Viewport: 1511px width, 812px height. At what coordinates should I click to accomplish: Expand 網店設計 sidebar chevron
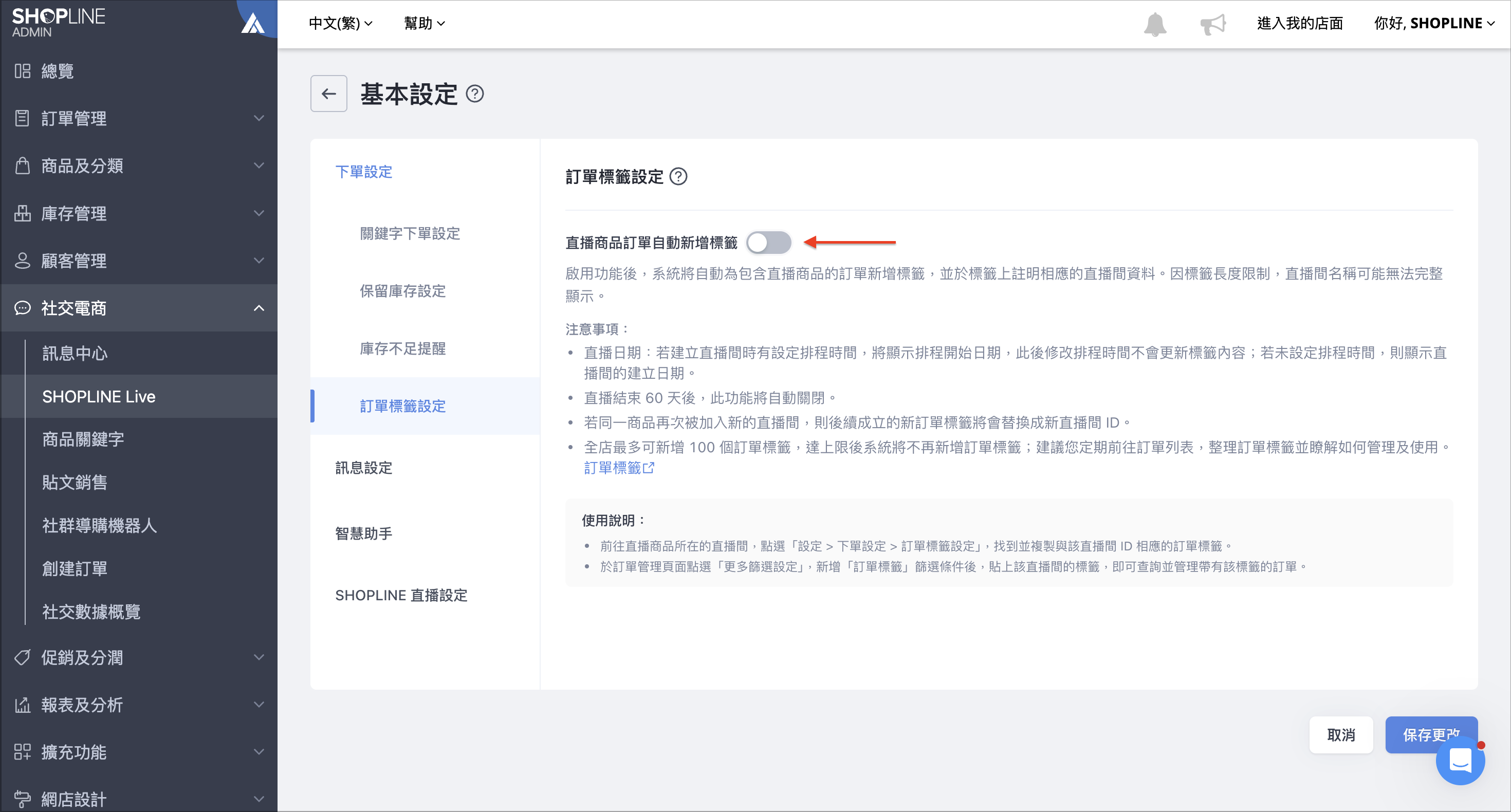(x=259, y=799)
